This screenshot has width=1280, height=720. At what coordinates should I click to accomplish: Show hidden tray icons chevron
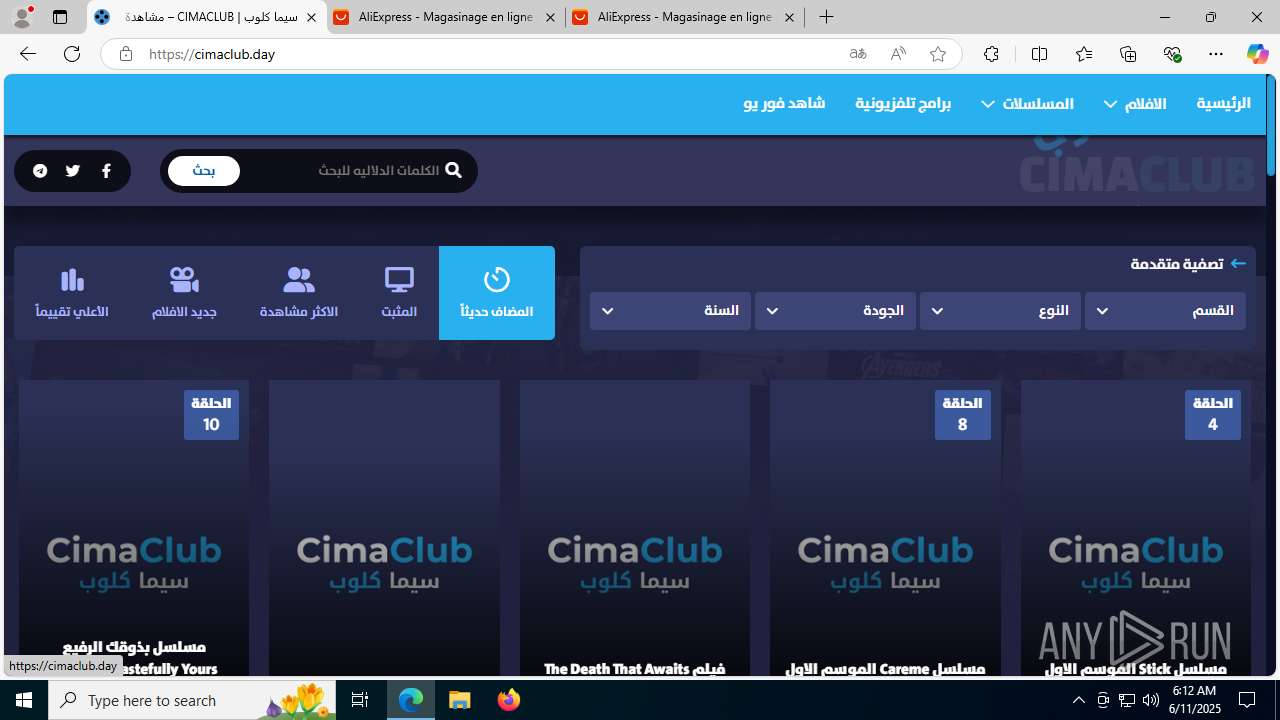tap(1078, 700)
